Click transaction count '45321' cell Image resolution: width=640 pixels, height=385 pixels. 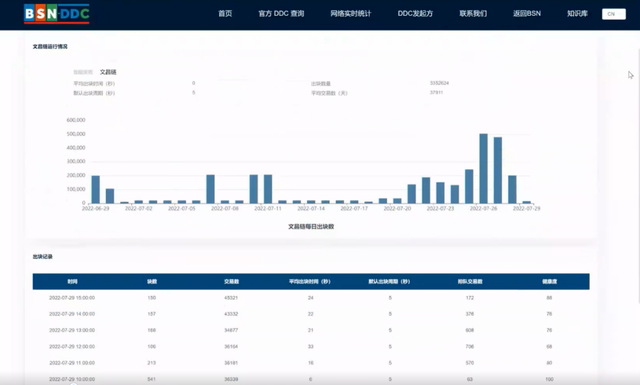point(231,298)
